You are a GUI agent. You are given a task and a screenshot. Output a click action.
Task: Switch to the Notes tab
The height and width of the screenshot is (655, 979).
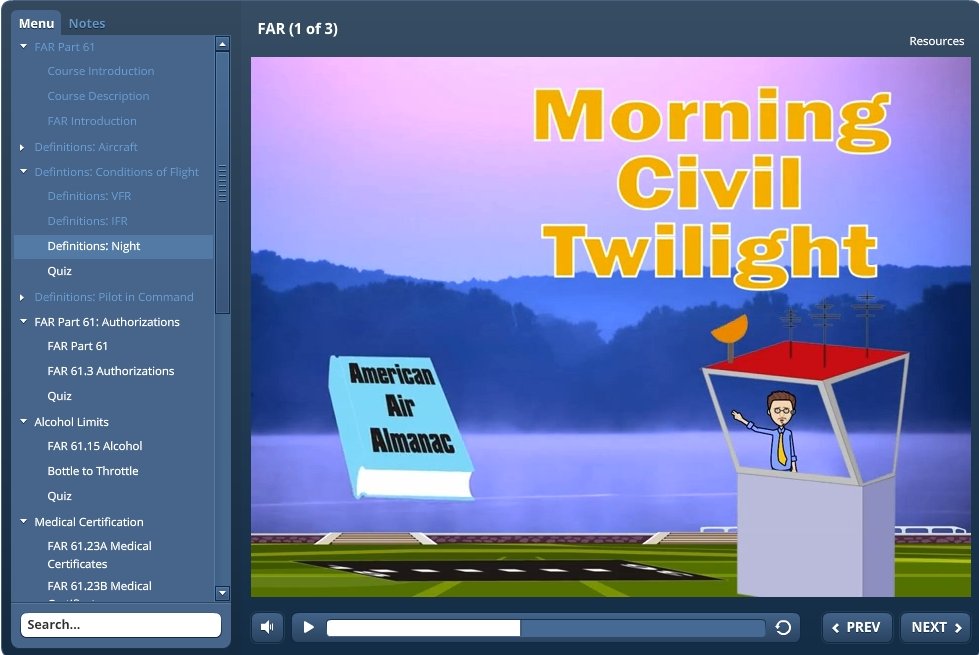[87, 23]
